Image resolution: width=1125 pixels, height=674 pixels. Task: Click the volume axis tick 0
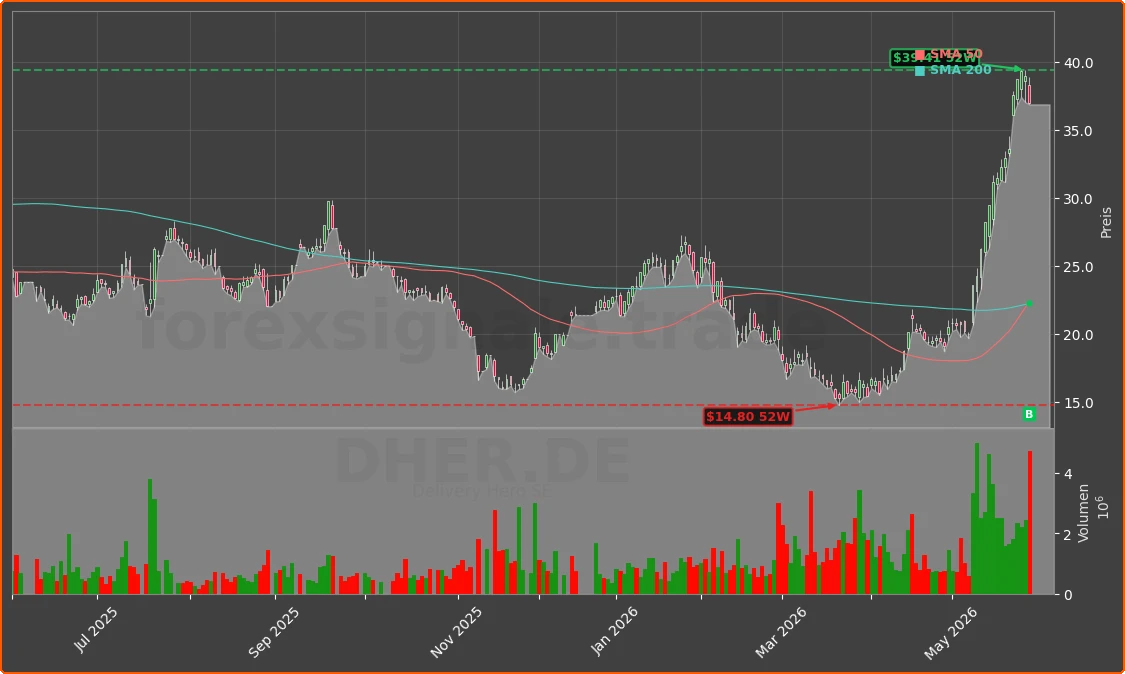tap(1068, 595)
